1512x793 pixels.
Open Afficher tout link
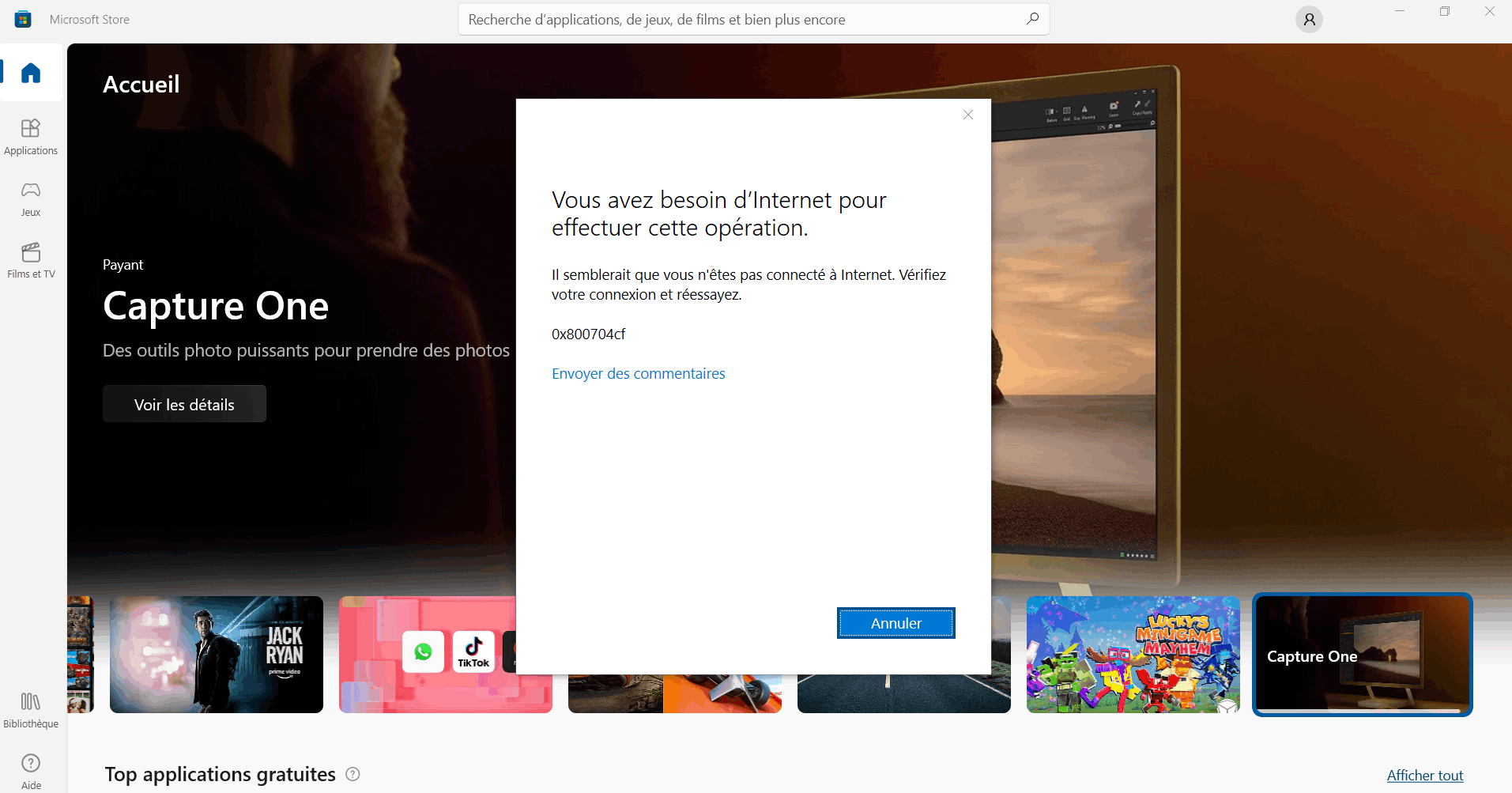(1425, 776)
